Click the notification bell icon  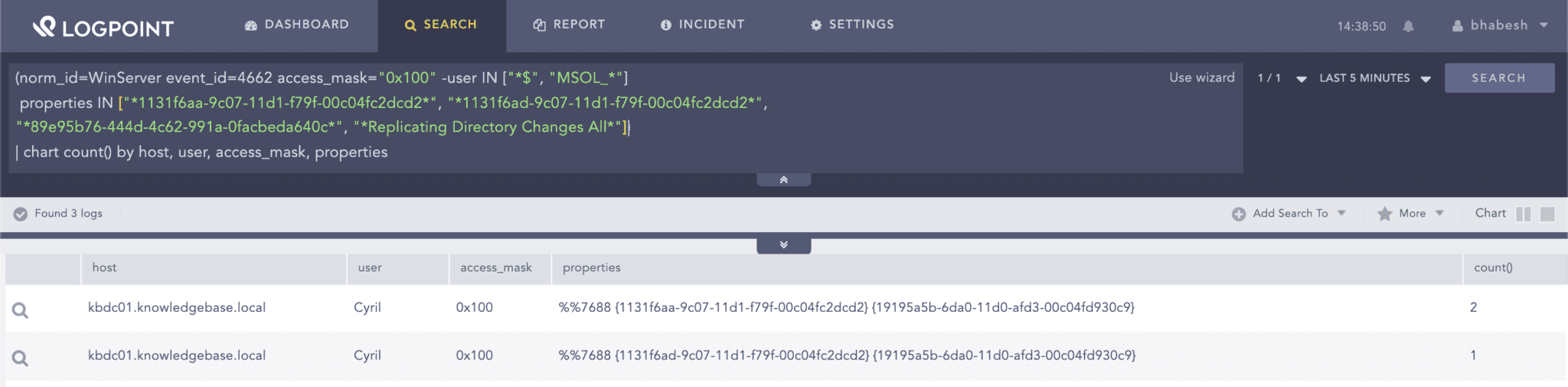pos(1408,26)
